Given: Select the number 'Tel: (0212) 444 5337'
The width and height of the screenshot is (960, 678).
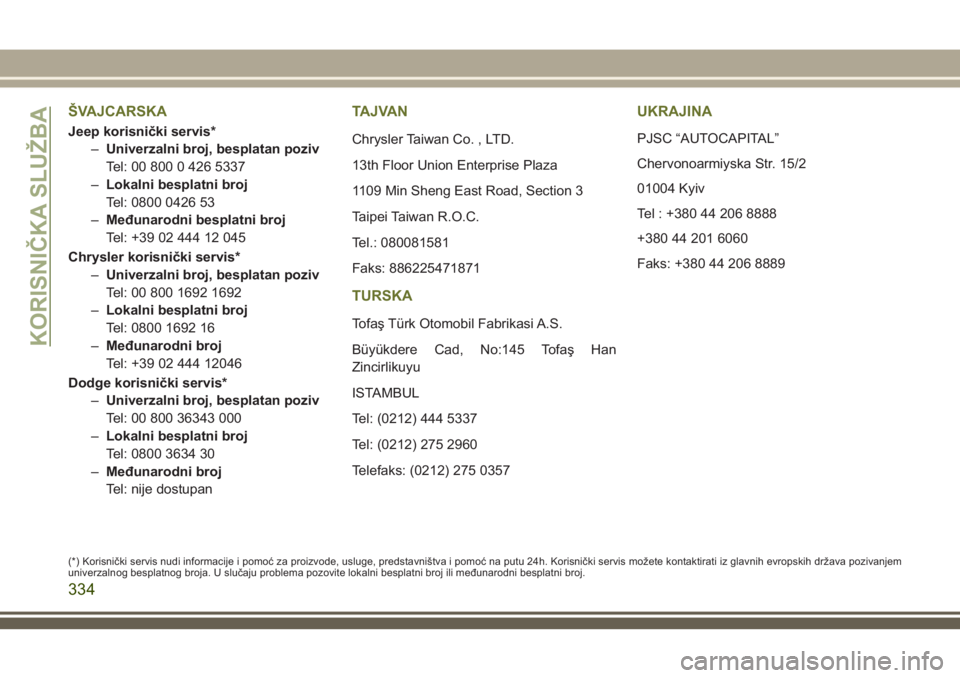Looking at the screenshot, I should 414,418.
